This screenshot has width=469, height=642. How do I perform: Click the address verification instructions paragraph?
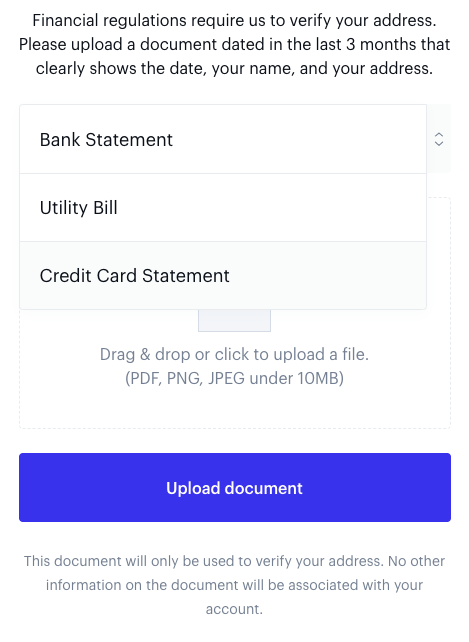tap(234, 44)
